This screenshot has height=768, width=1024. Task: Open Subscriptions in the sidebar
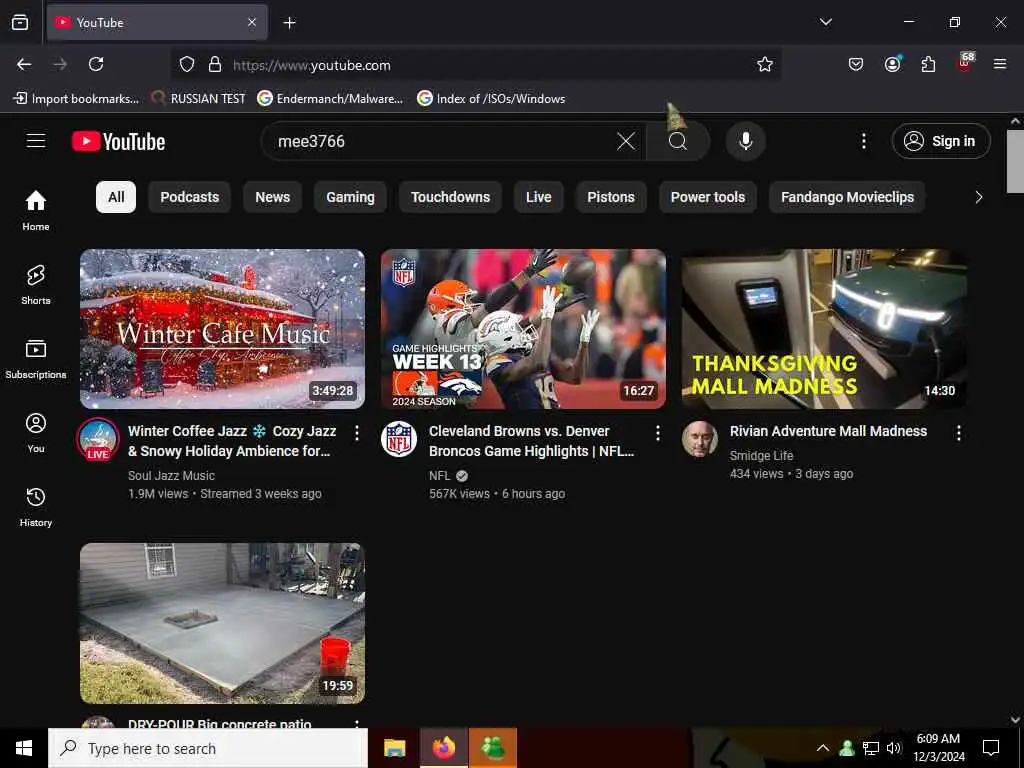point(36,359)
